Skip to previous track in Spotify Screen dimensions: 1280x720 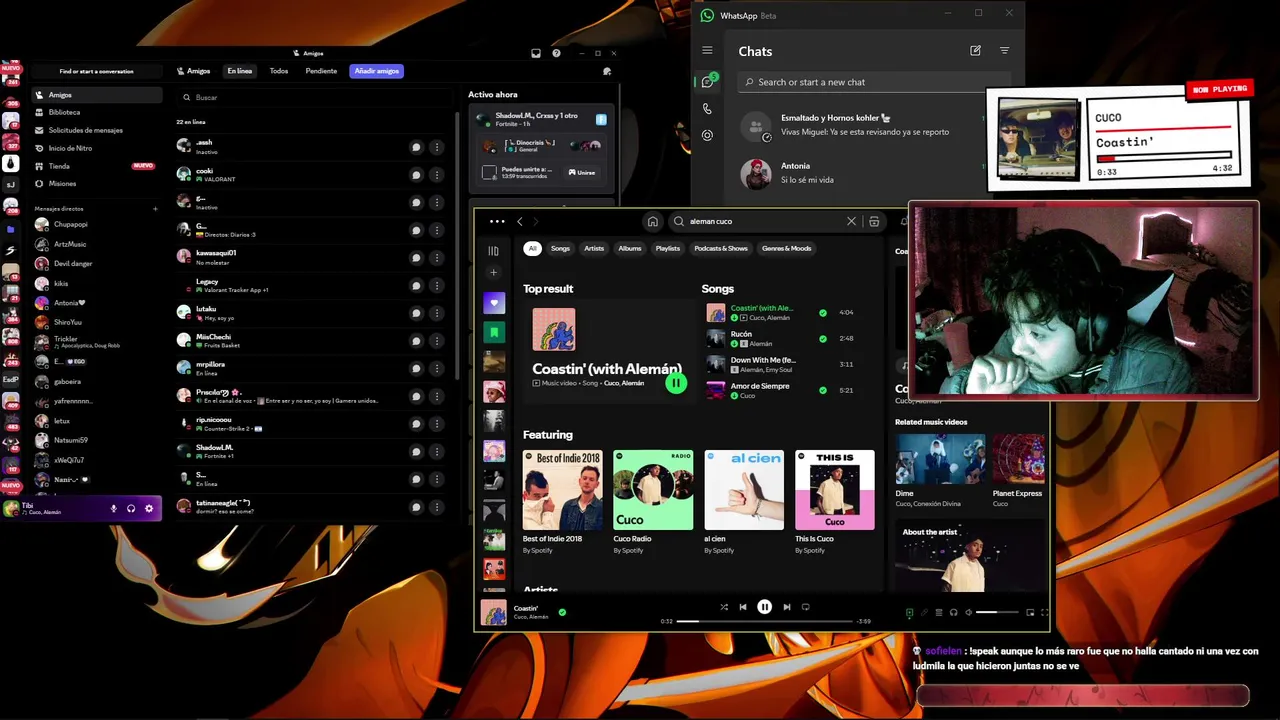coord(743,607)
